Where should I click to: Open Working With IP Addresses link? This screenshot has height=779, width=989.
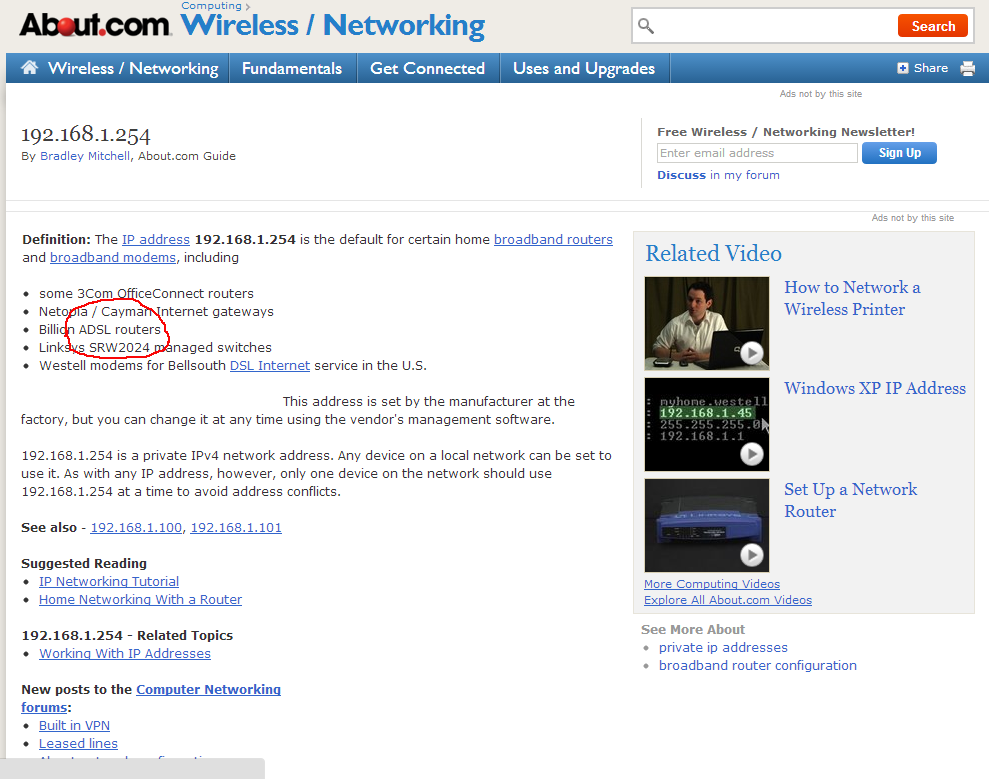point(125,653)
